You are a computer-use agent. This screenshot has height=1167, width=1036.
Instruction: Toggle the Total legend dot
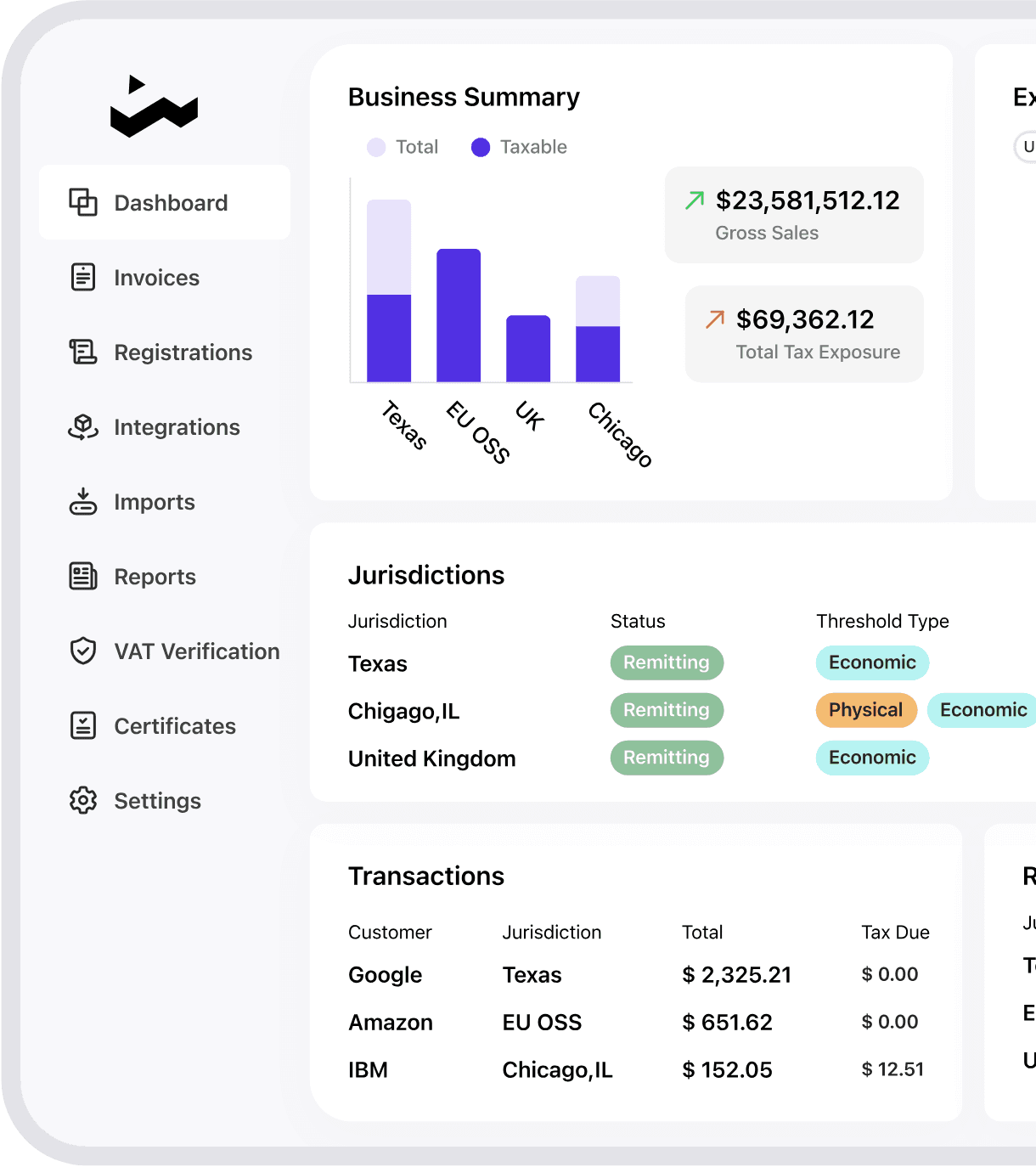(x=376, y=147)
